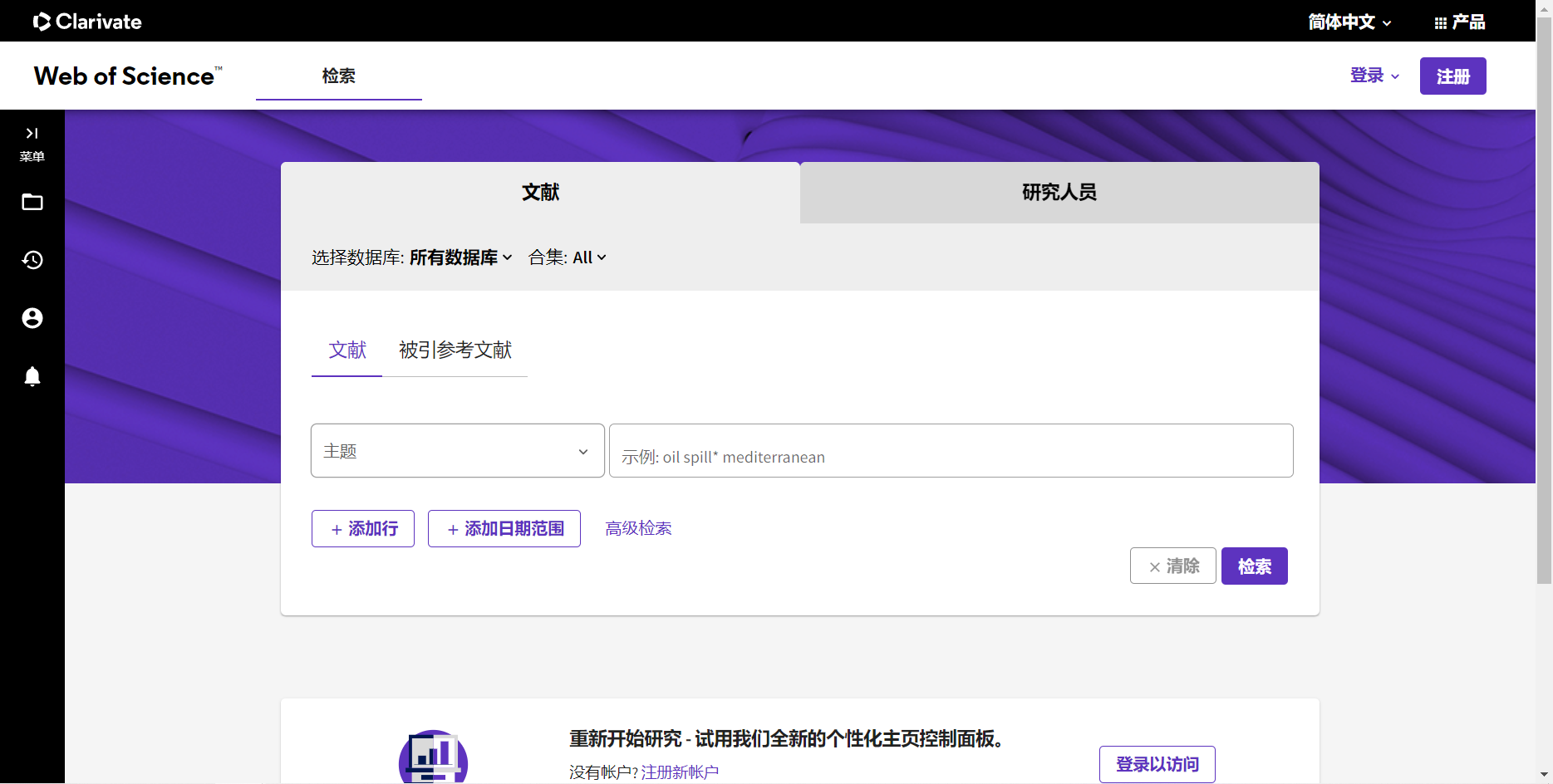Image resolution: width=1553 pixels, height=784 pixels.
Task: Open search history clock icon
Action: [x=32, y=260]
